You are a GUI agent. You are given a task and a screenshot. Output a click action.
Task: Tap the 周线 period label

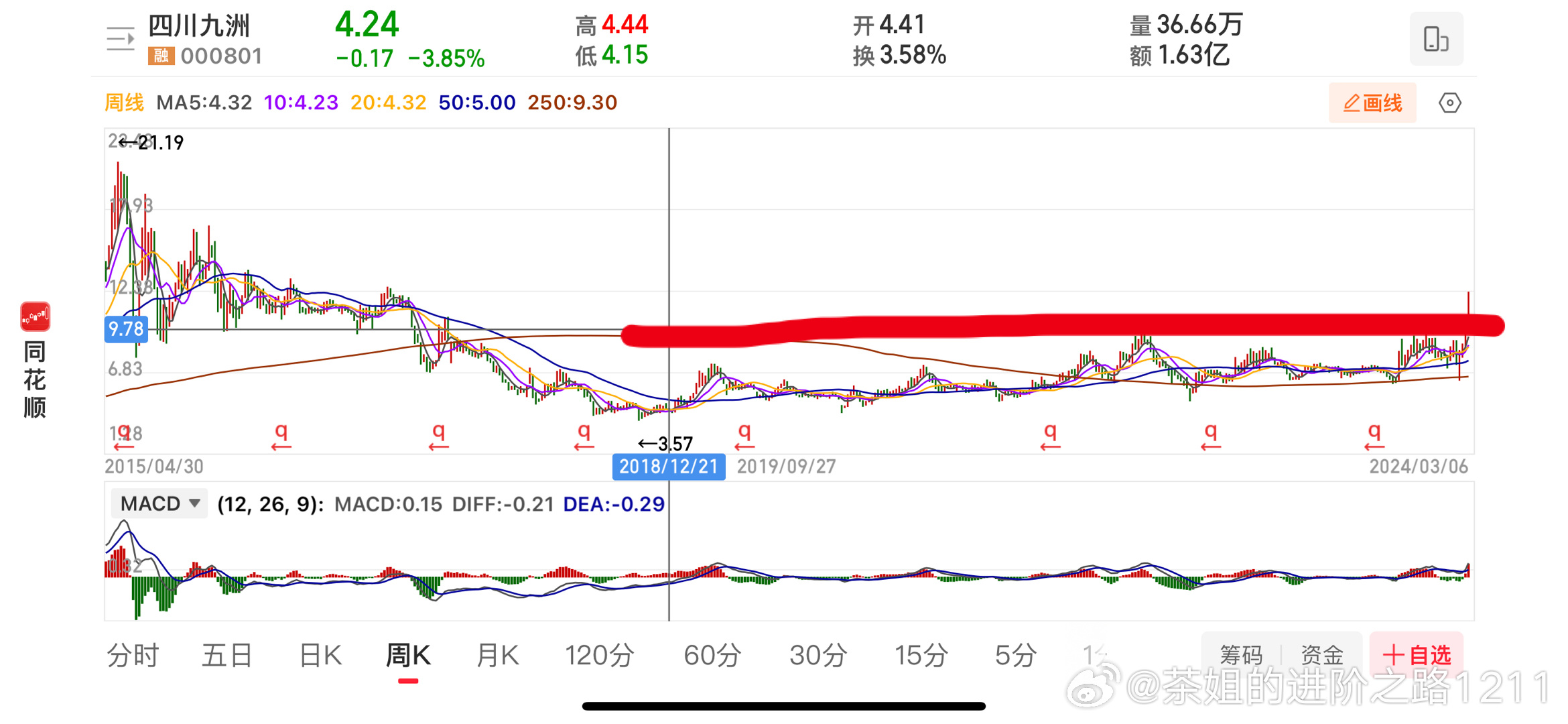click(x=125, y=103)
